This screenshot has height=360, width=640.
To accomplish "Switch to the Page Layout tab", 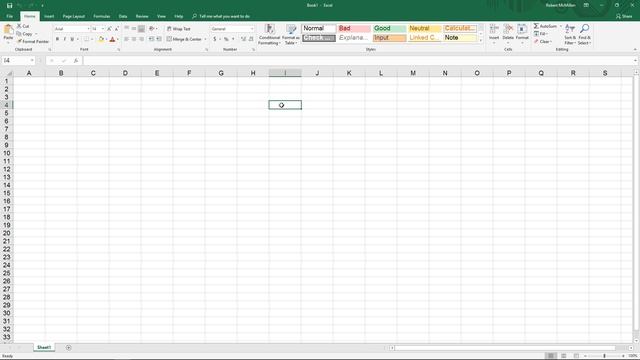I will [73, 16].
